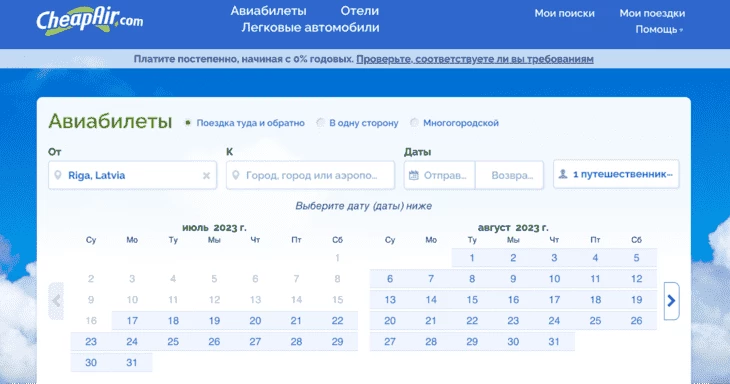The image size is (730, 384).
Task: Click the calendar icon in departure field
Action: pyautogui.click(x=413, y=175)
